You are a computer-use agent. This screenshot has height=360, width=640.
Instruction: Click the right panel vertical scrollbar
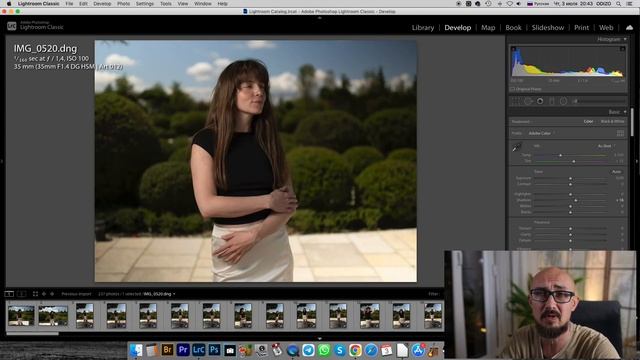pos(632,122)
